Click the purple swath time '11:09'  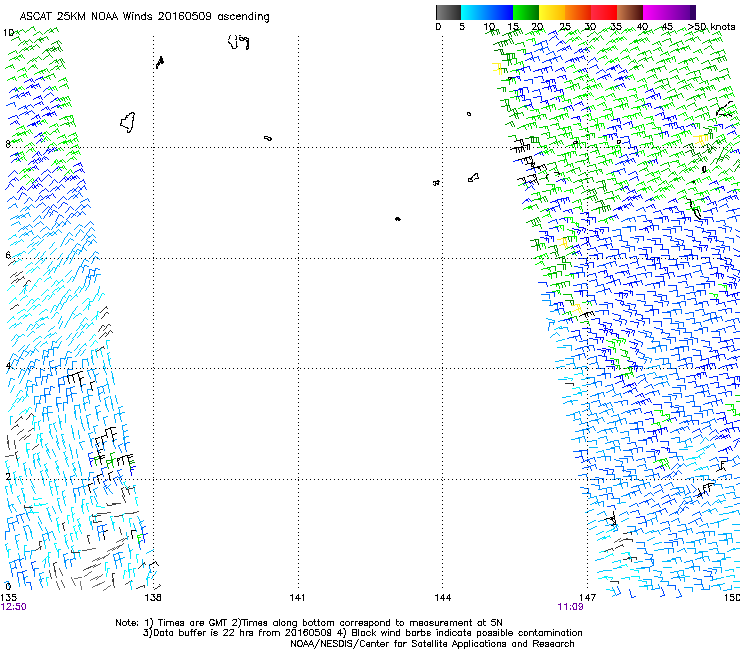[570, 607]
